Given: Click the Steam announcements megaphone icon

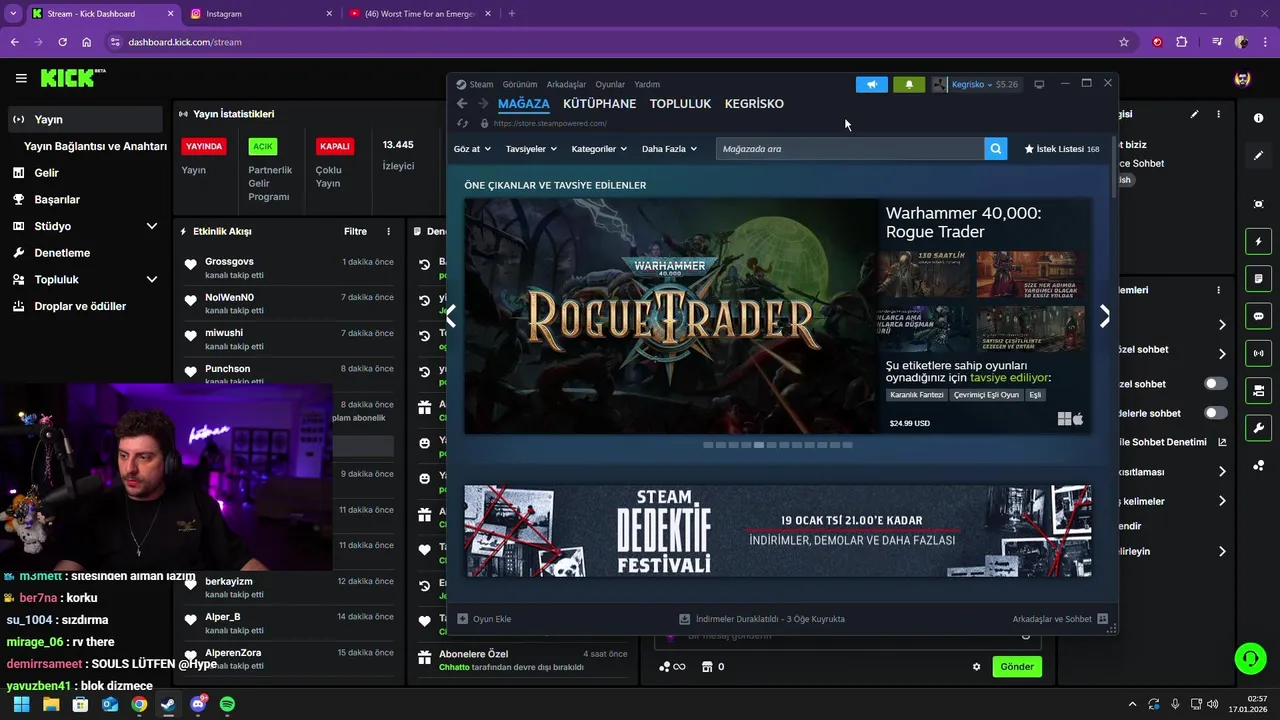Looking at the screenshot, I should click(872, 84).
